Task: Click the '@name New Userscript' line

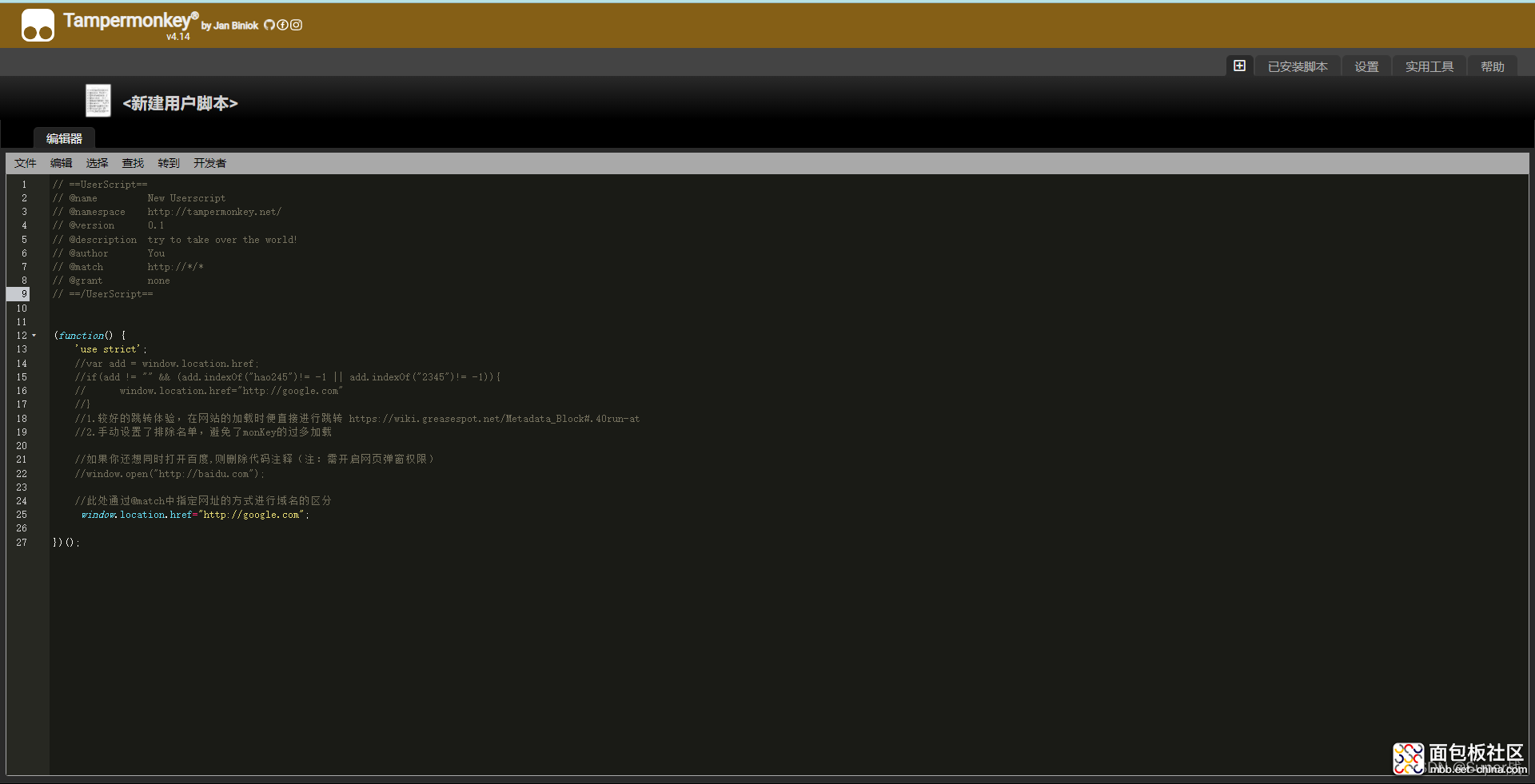Action: 139,198
